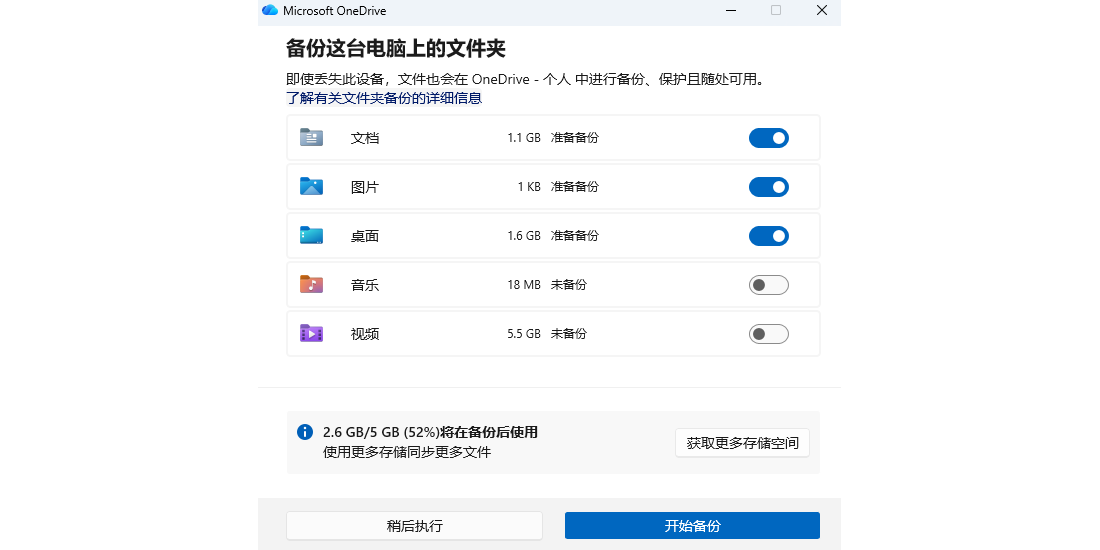Viewport: 1100px width, 550px height.
Task: Open 了解有关文件夹备份的详细信息 link
Action: point(384,98)
